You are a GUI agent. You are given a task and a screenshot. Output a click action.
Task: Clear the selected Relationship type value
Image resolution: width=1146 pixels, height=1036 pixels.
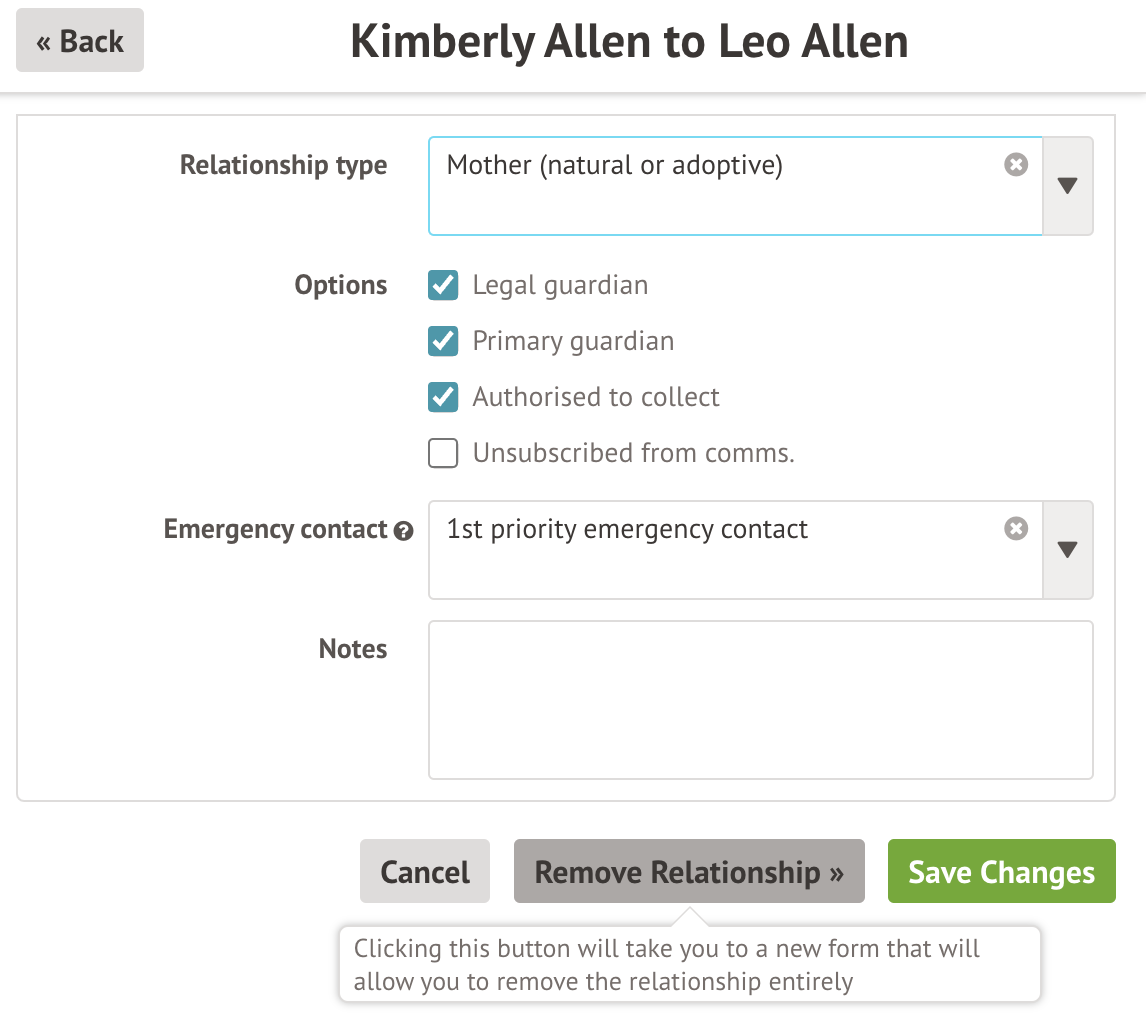[x=1016, y=165]
